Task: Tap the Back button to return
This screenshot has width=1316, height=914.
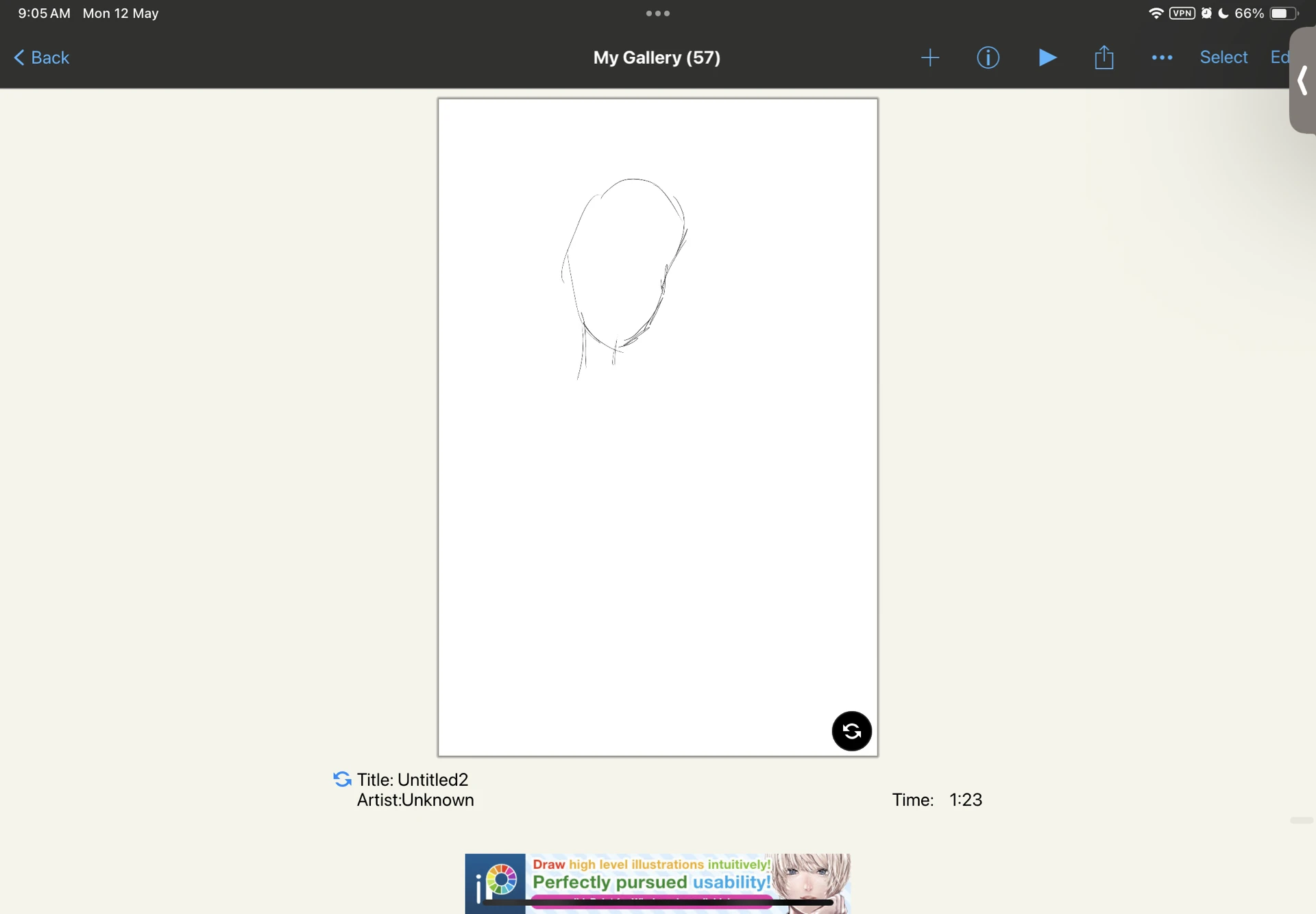Action: point(41,58)
